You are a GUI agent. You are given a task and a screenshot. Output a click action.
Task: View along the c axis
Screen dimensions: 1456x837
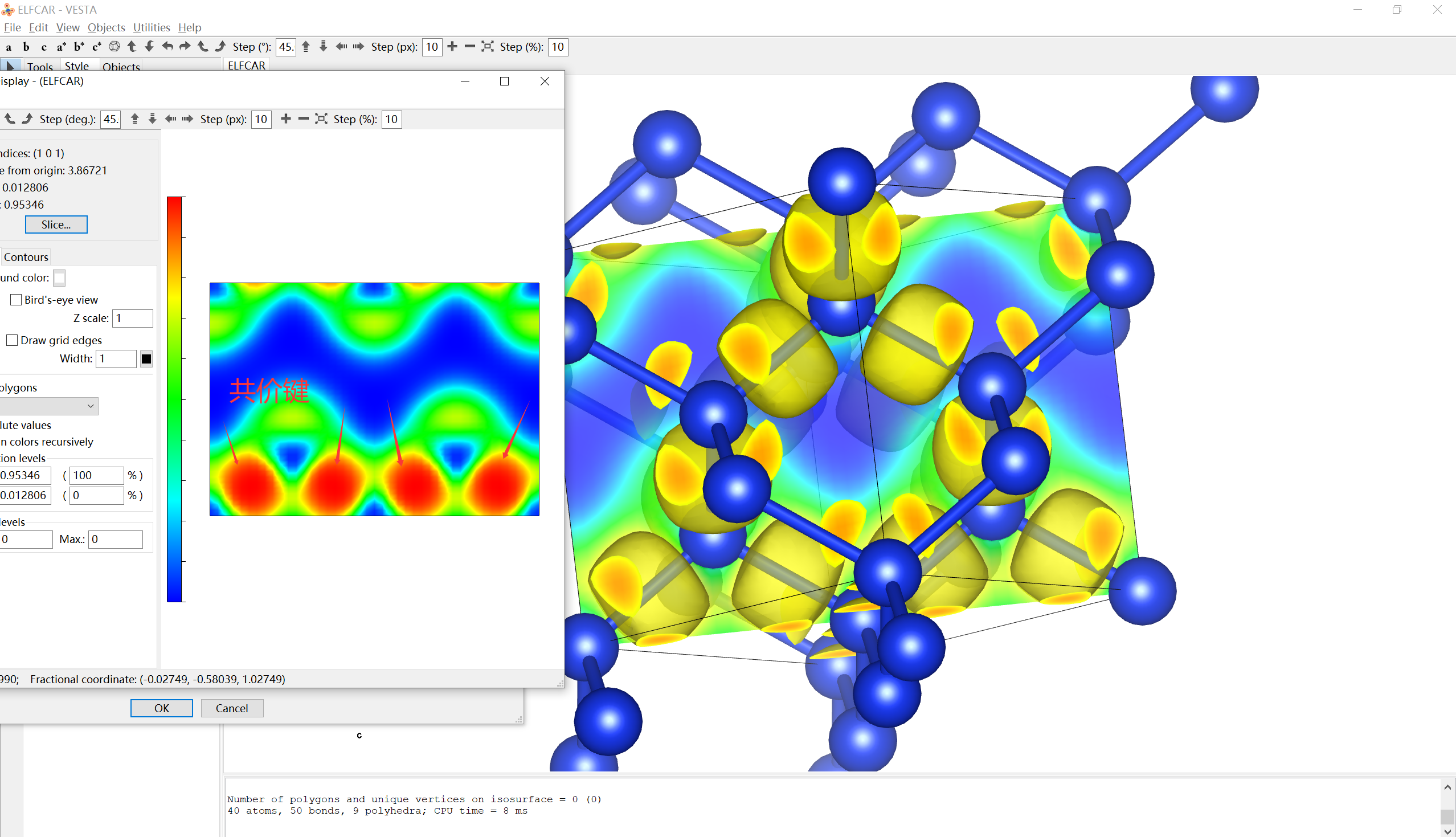(x=44, y=47)
